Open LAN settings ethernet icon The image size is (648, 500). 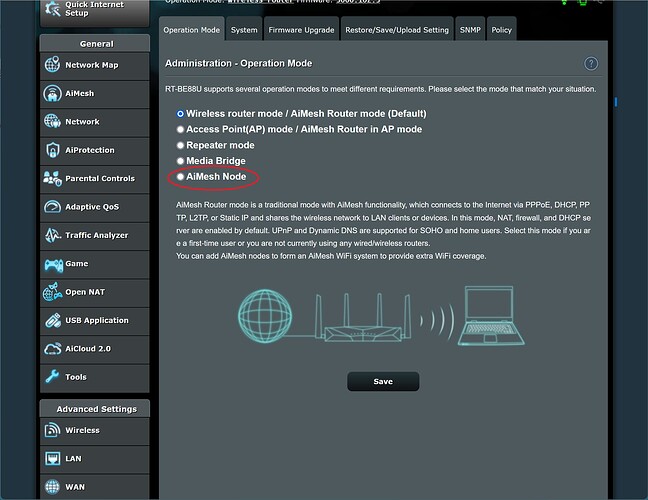(x=52, y=458)
